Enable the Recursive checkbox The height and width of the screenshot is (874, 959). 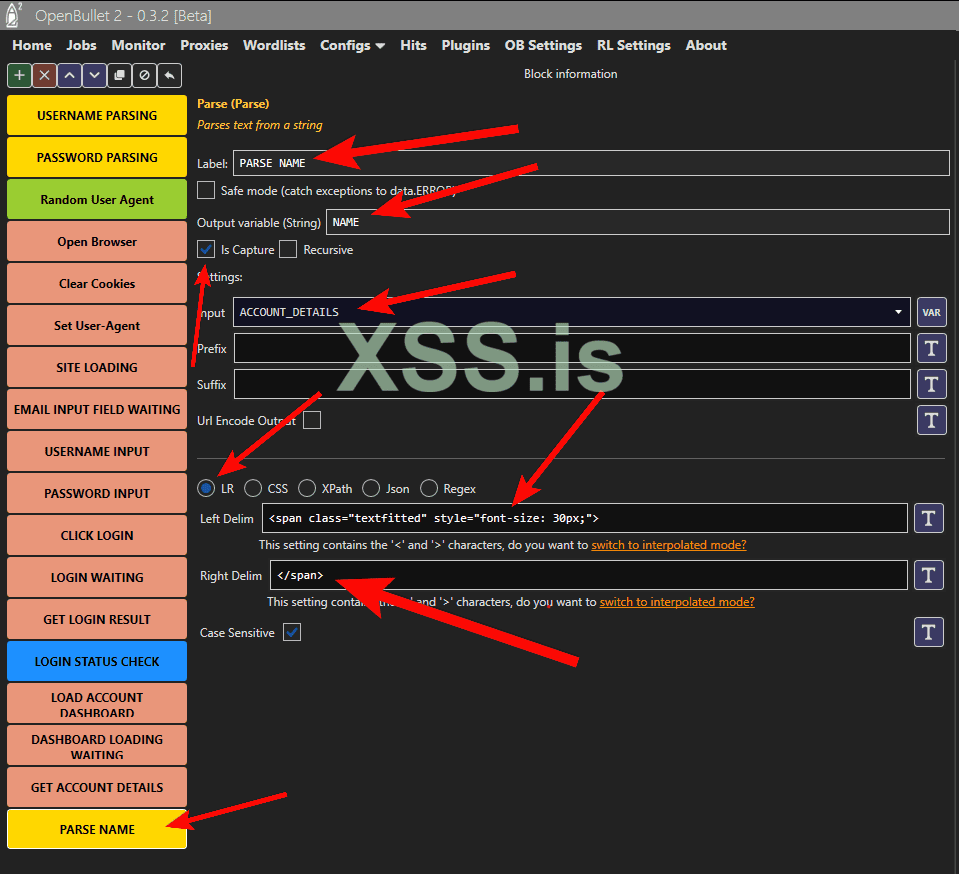[288, 250]
